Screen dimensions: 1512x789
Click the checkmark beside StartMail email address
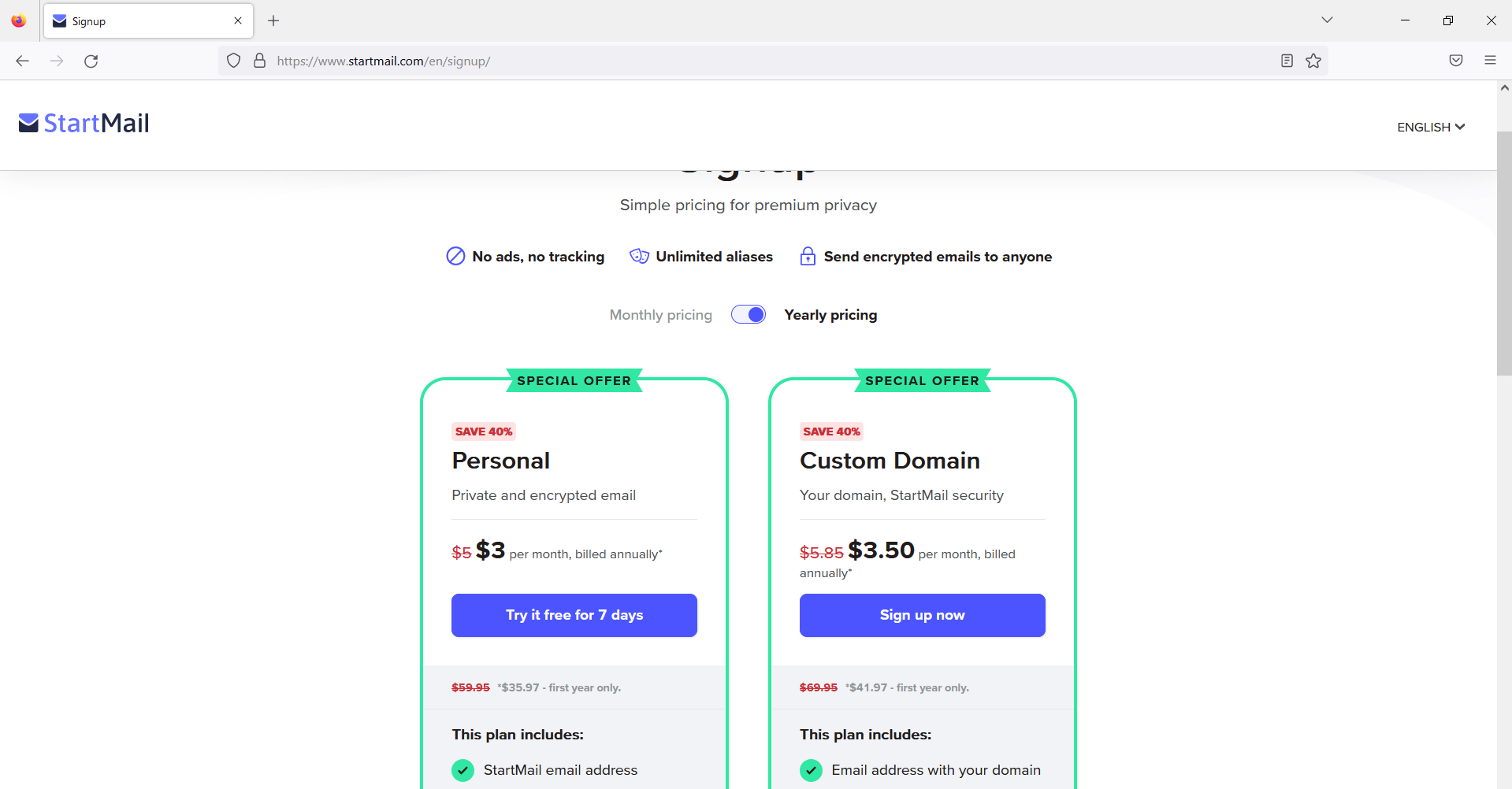click(x=463, y=770)
